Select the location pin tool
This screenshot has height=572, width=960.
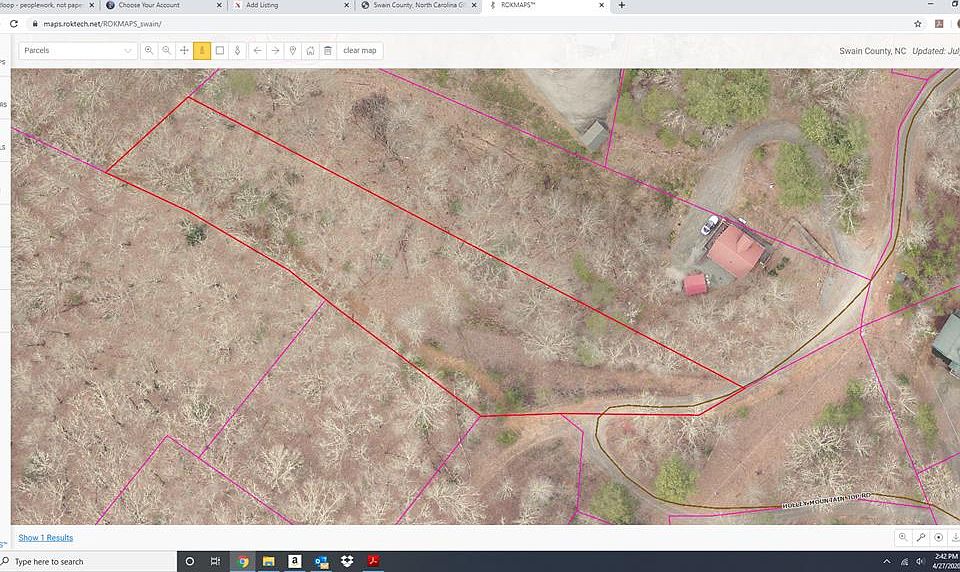(x=293, y=51)
